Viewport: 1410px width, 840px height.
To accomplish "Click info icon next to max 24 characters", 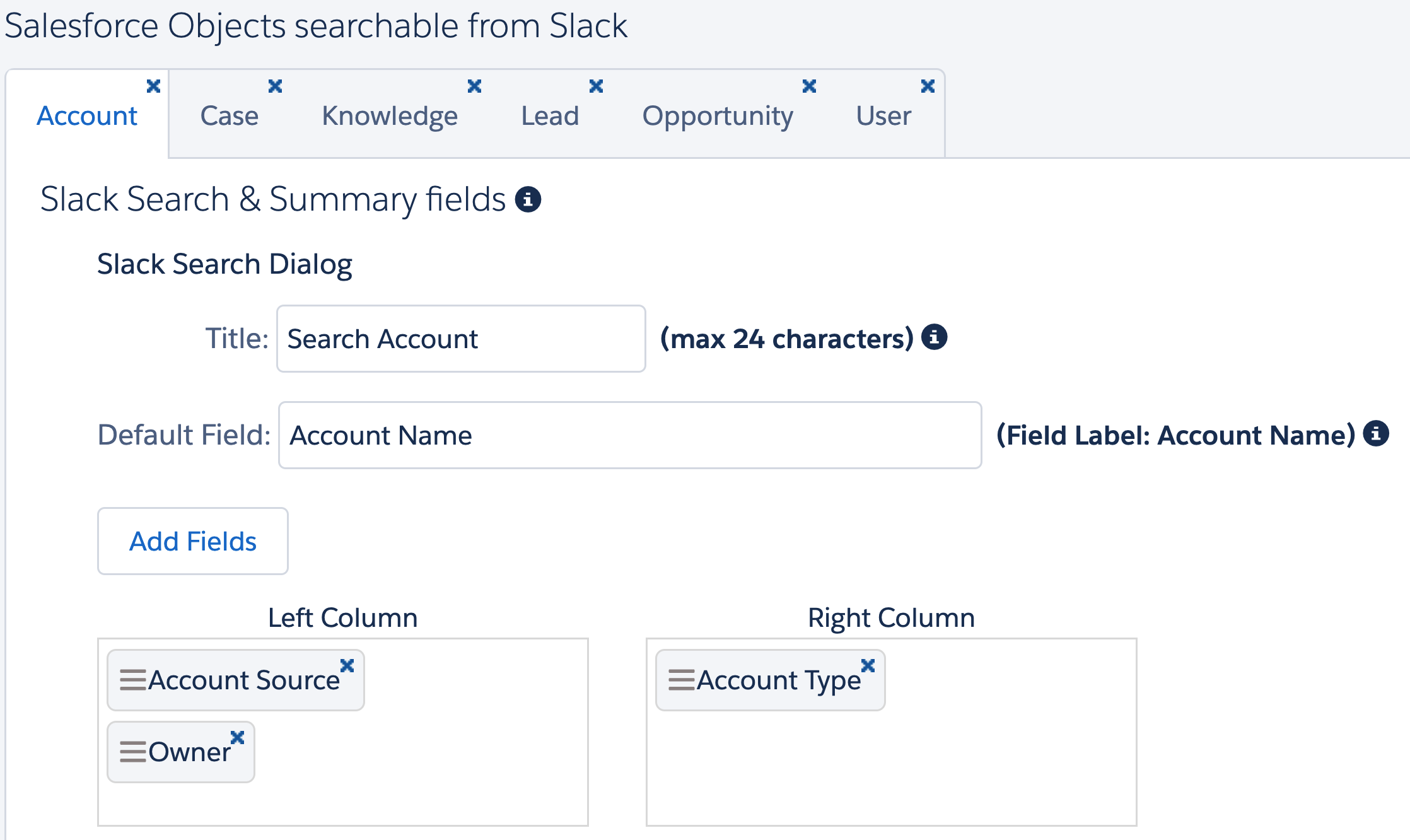I will pos(934,337).
